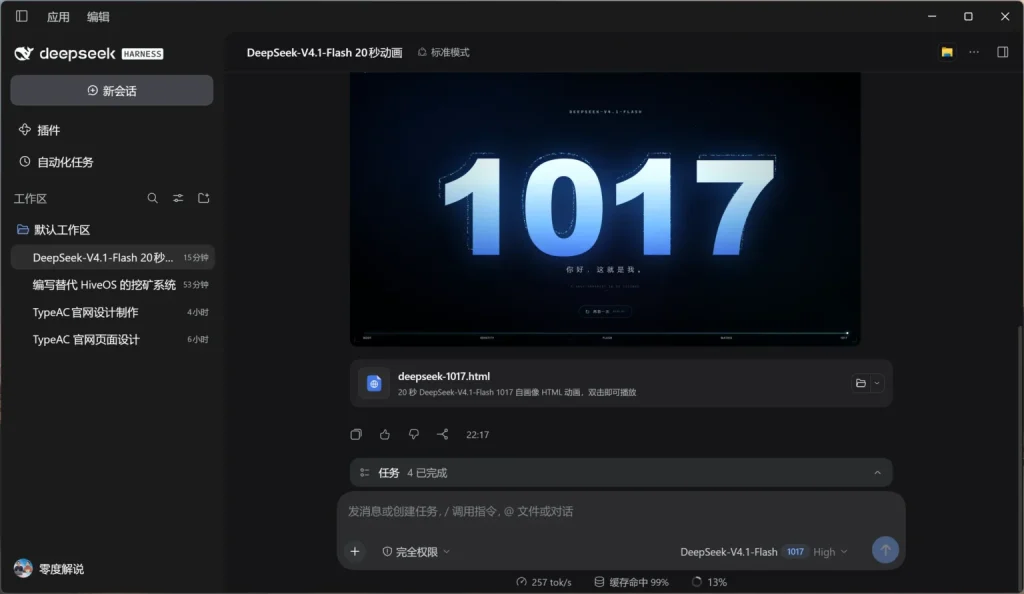
Task: Open the 应用 menu
Action: [58, 17]
